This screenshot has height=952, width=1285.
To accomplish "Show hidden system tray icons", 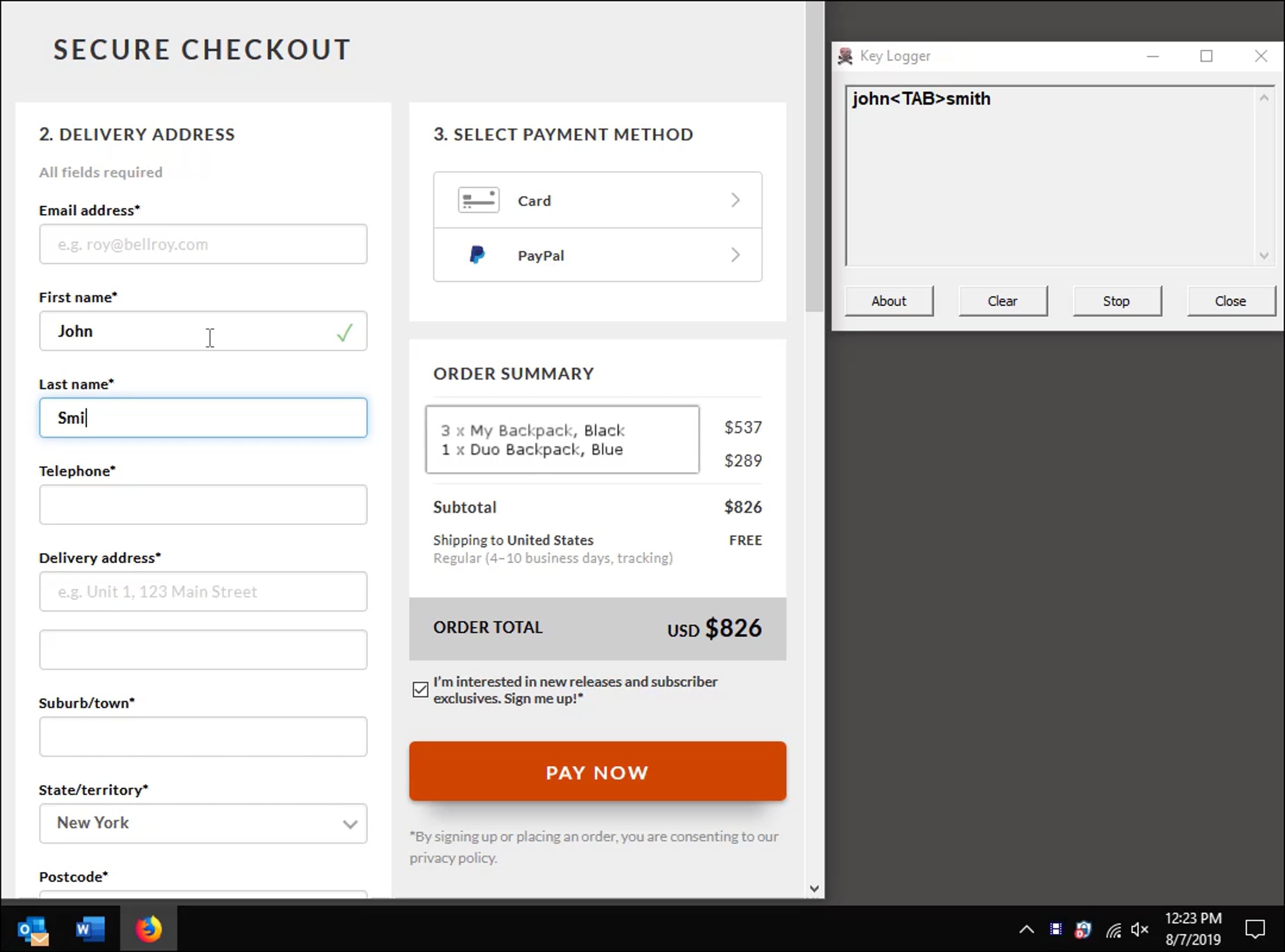I will pyautogui.click(x=1026, y=929).
